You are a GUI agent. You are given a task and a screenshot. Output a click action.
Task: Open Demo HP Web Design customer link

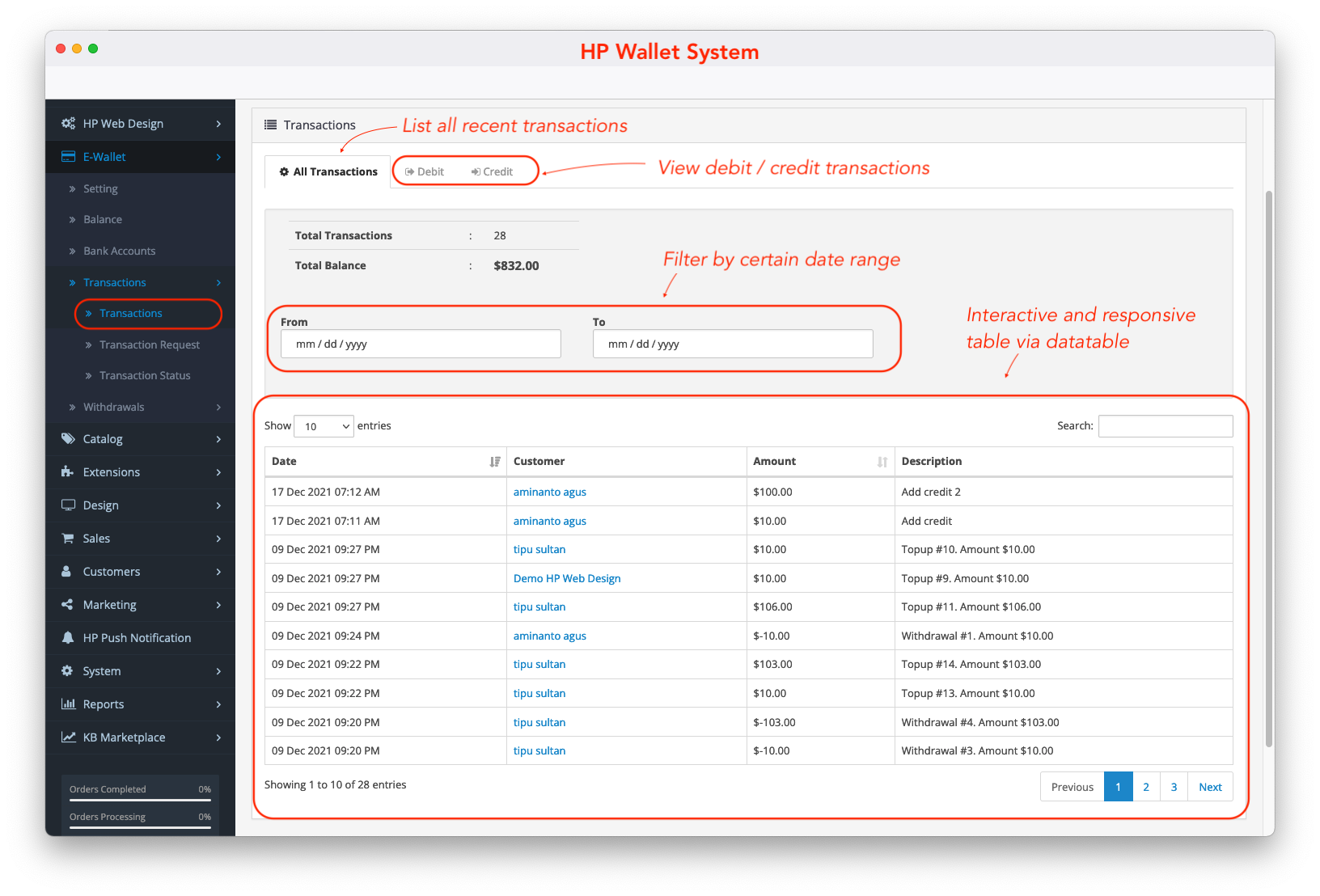(x=567, y=579)
